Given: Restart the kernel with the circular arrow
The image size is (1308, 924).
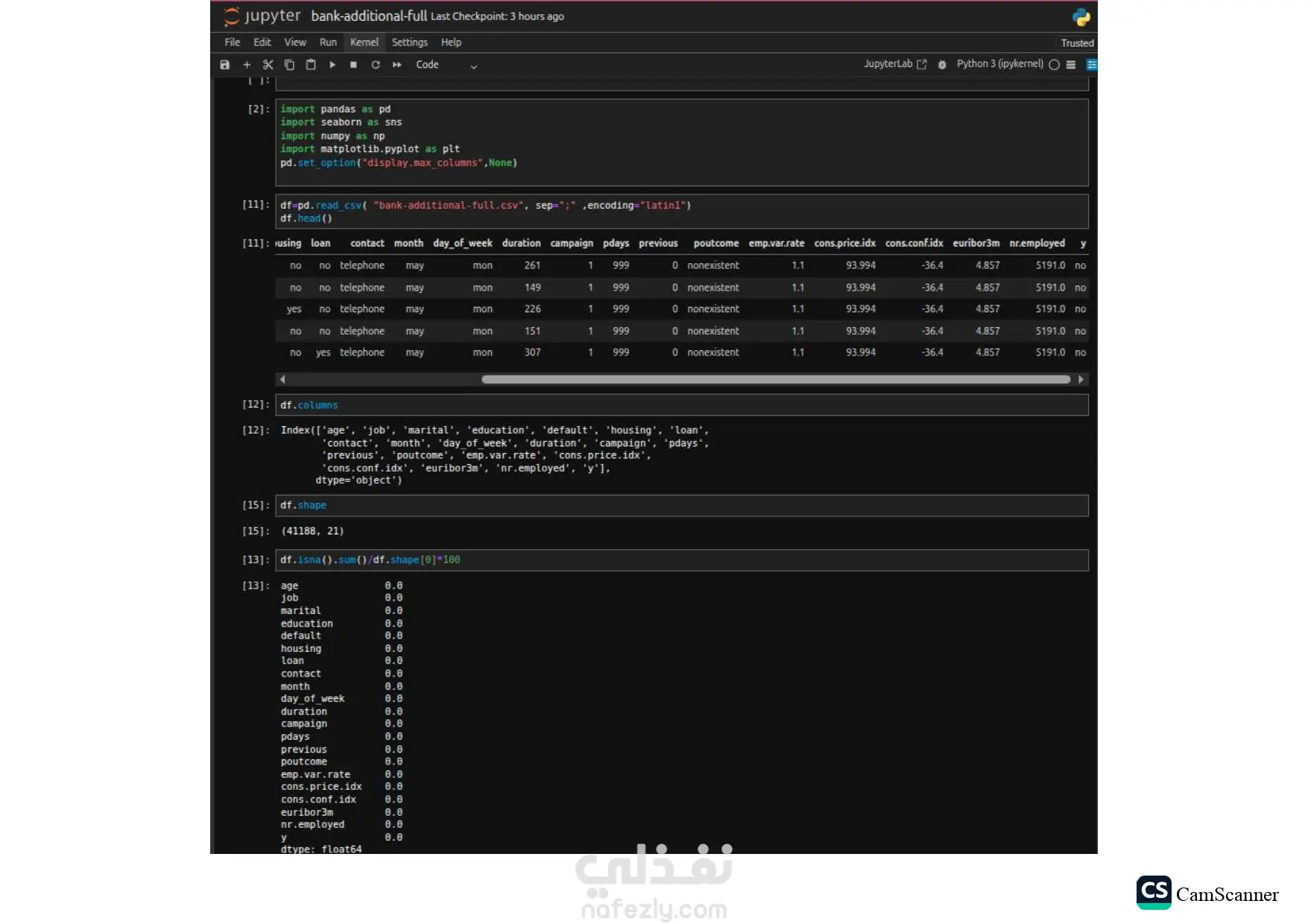Looking at the screenshot, I should tap(376, 65).
